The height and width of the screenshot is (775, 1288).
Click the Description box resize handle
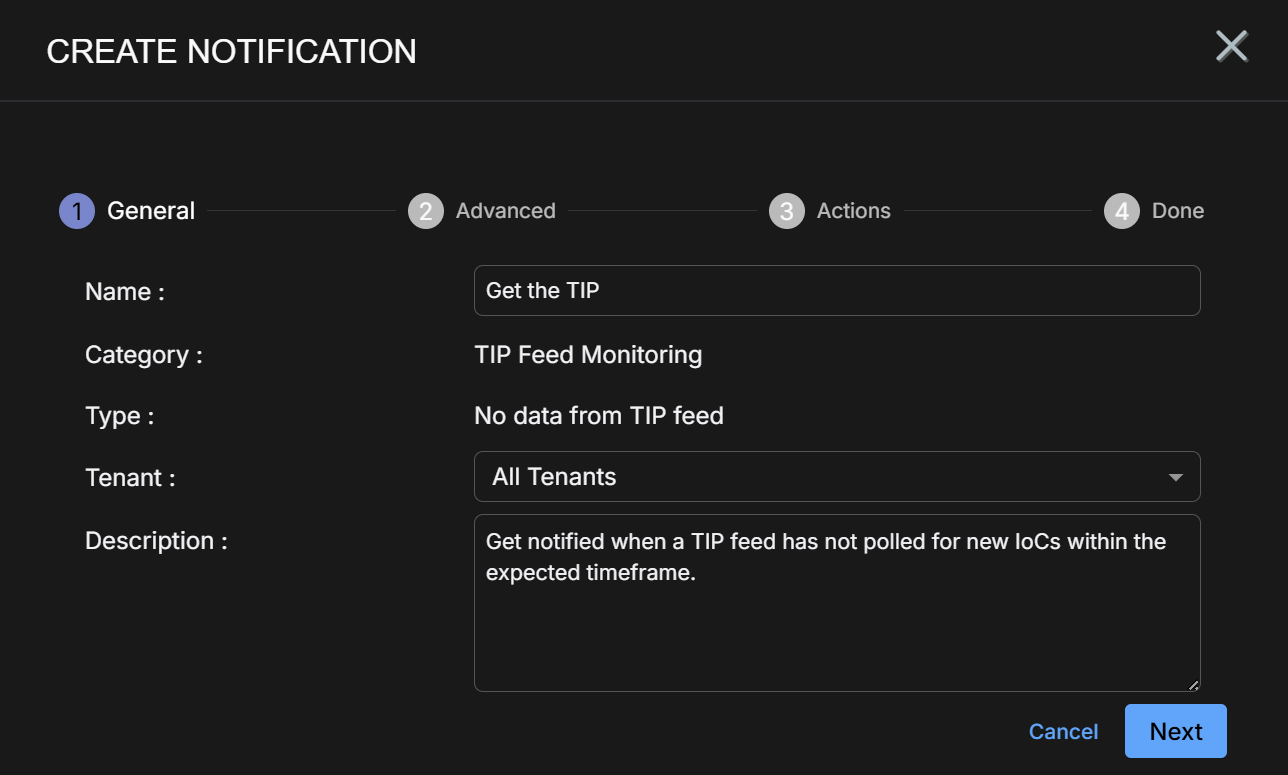coord(1193,685)
